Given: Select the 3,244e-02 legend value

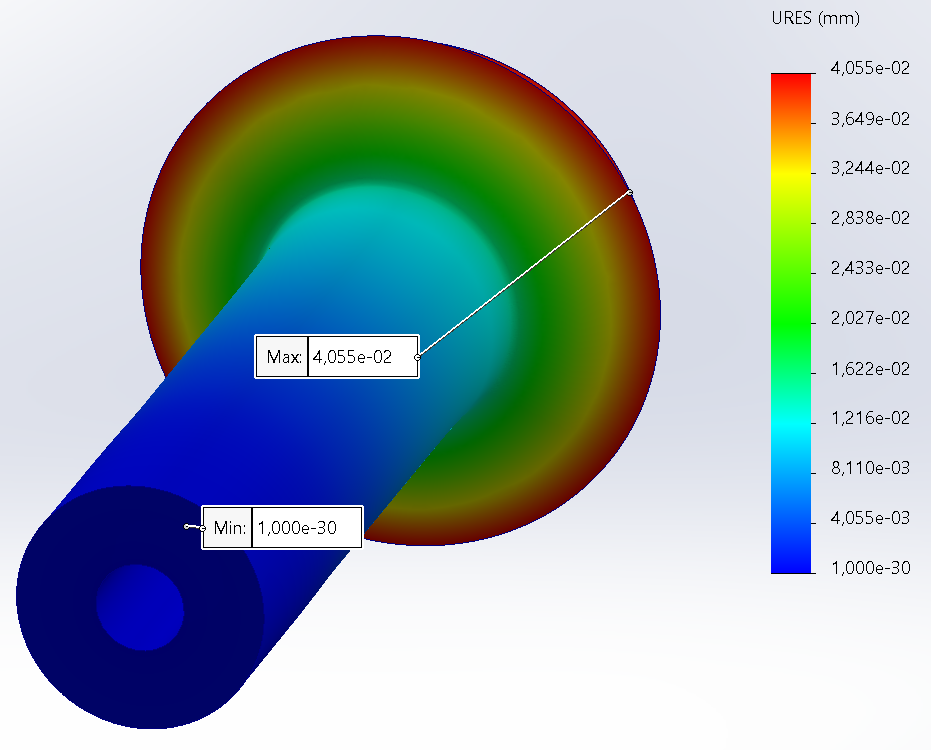Looking at the screenshot, I should pos(870,169).
